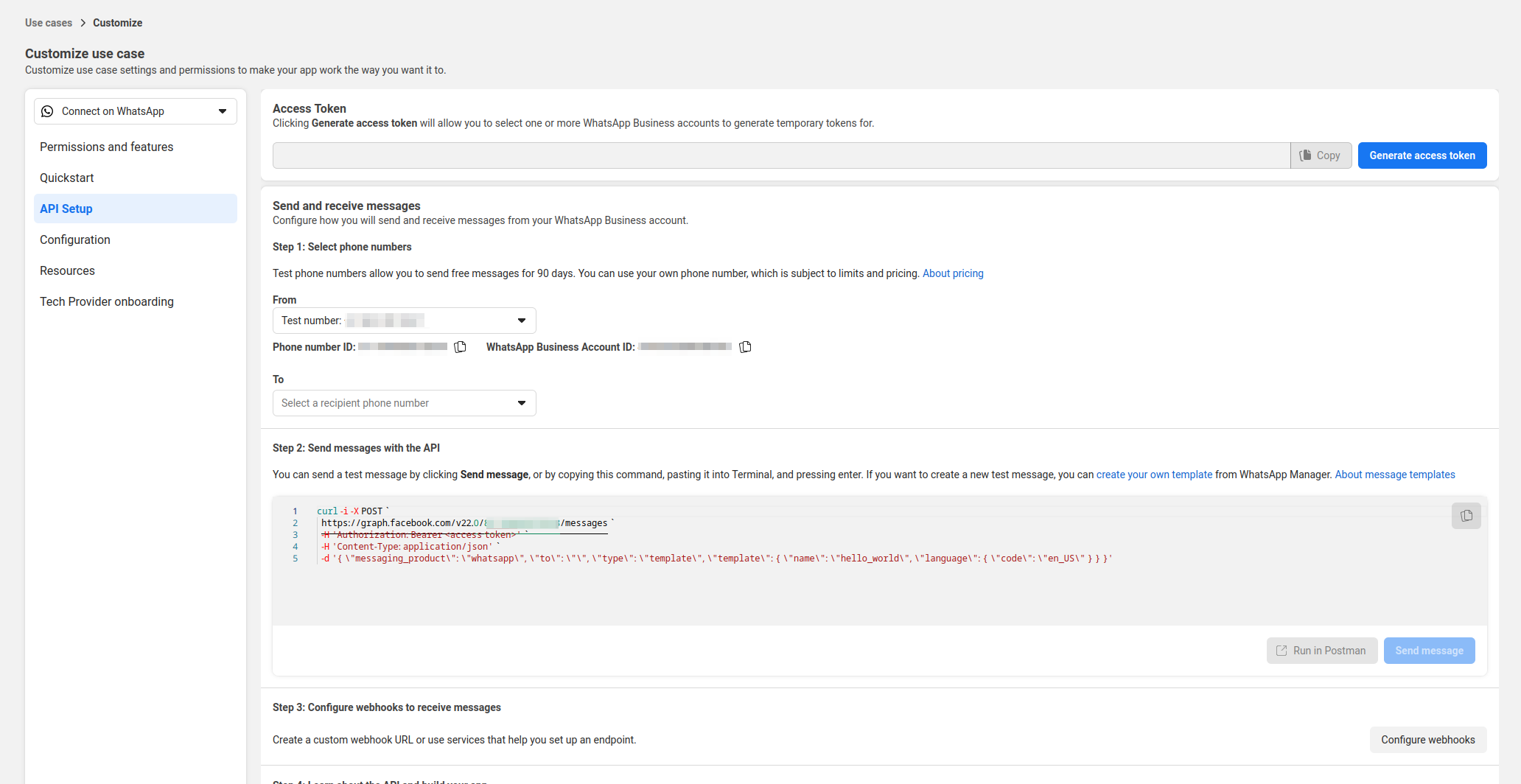Click the Customize use case title
The image size is (1521, 784).
pos(85,54)
